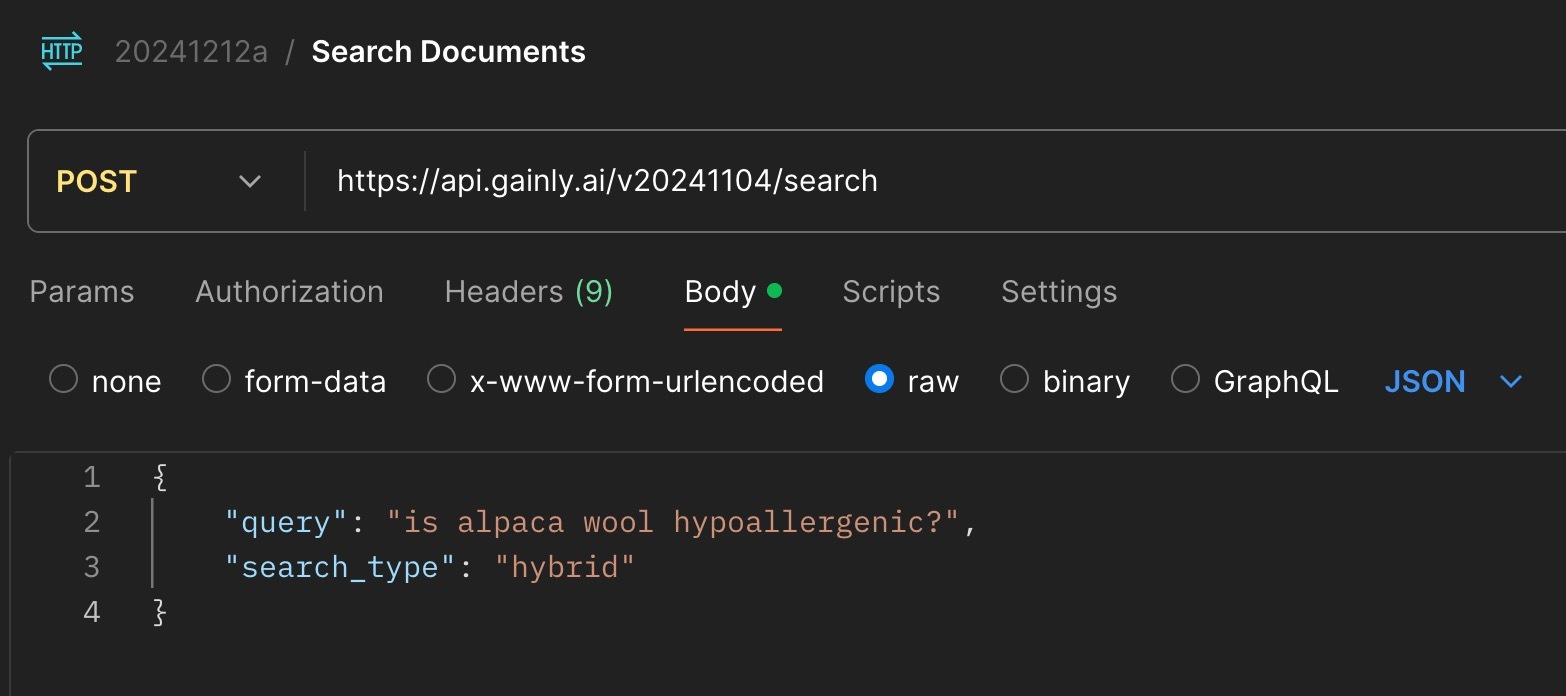The image size is (1566, 696).
Task: Select the raw body radio button
Action: 880,381
